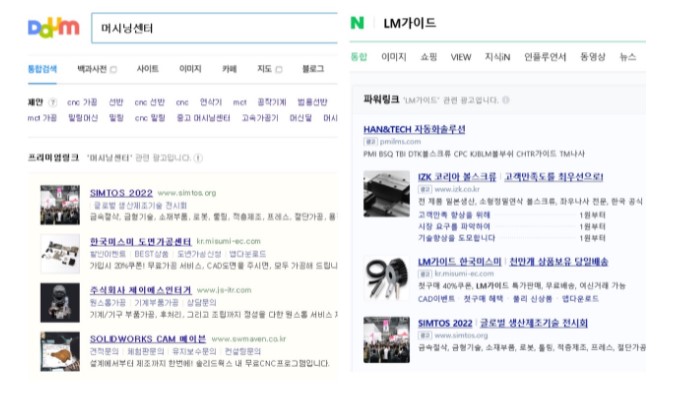676x394 pixels.
Task: Click the info icon next to 프리미엄링크 notice
Action: tap(198, 158)
